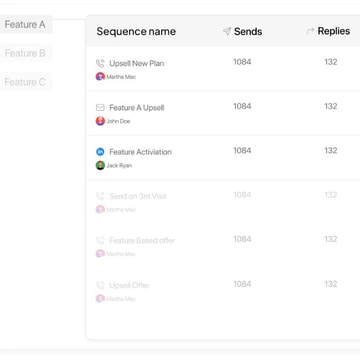Open the Feature C tab

pyautogui.click(x=25, y=82)
